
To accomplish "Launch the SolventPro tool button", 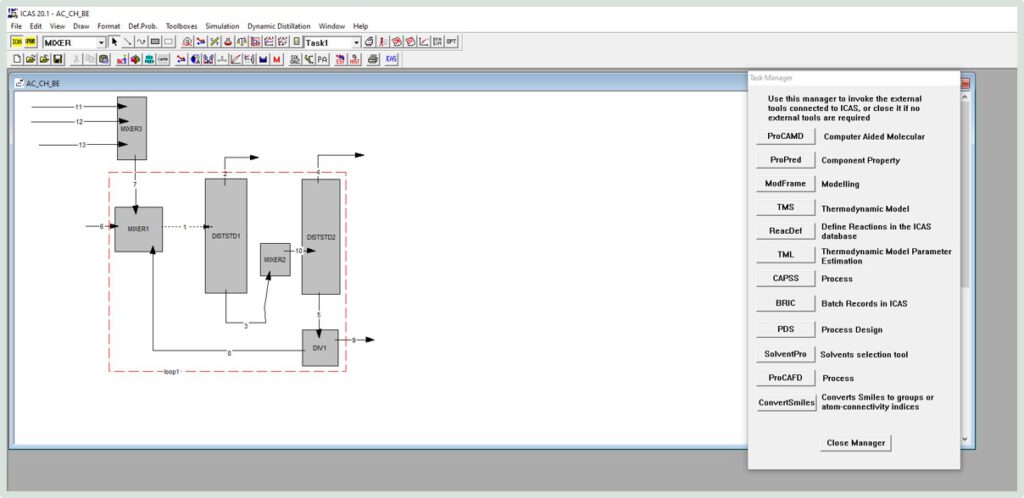I will (786, 354).
